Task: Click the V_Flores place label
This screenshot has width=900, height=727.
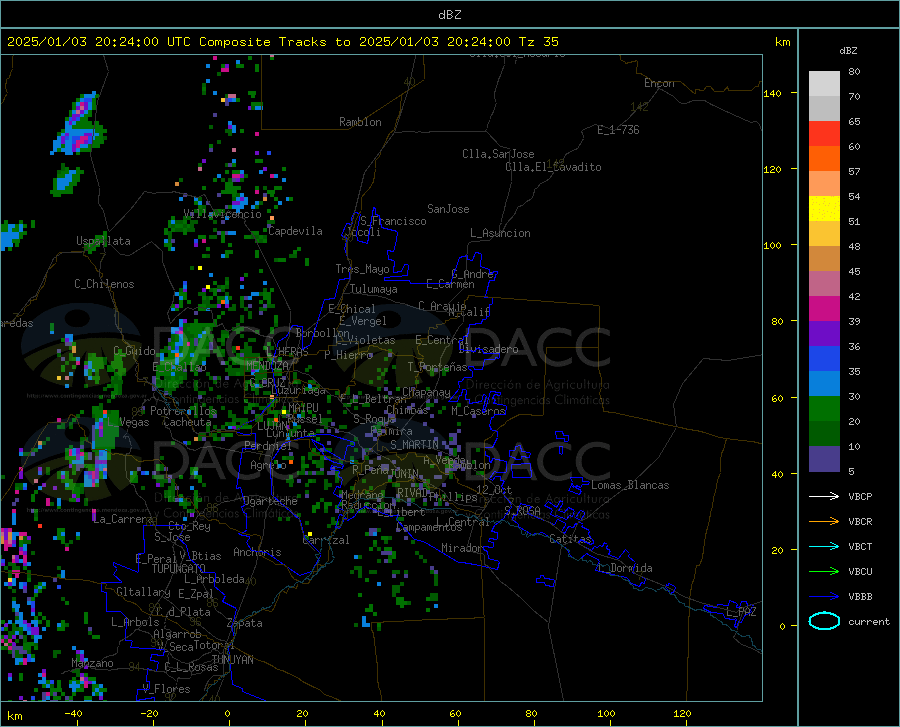Action: tap(166, 689)
